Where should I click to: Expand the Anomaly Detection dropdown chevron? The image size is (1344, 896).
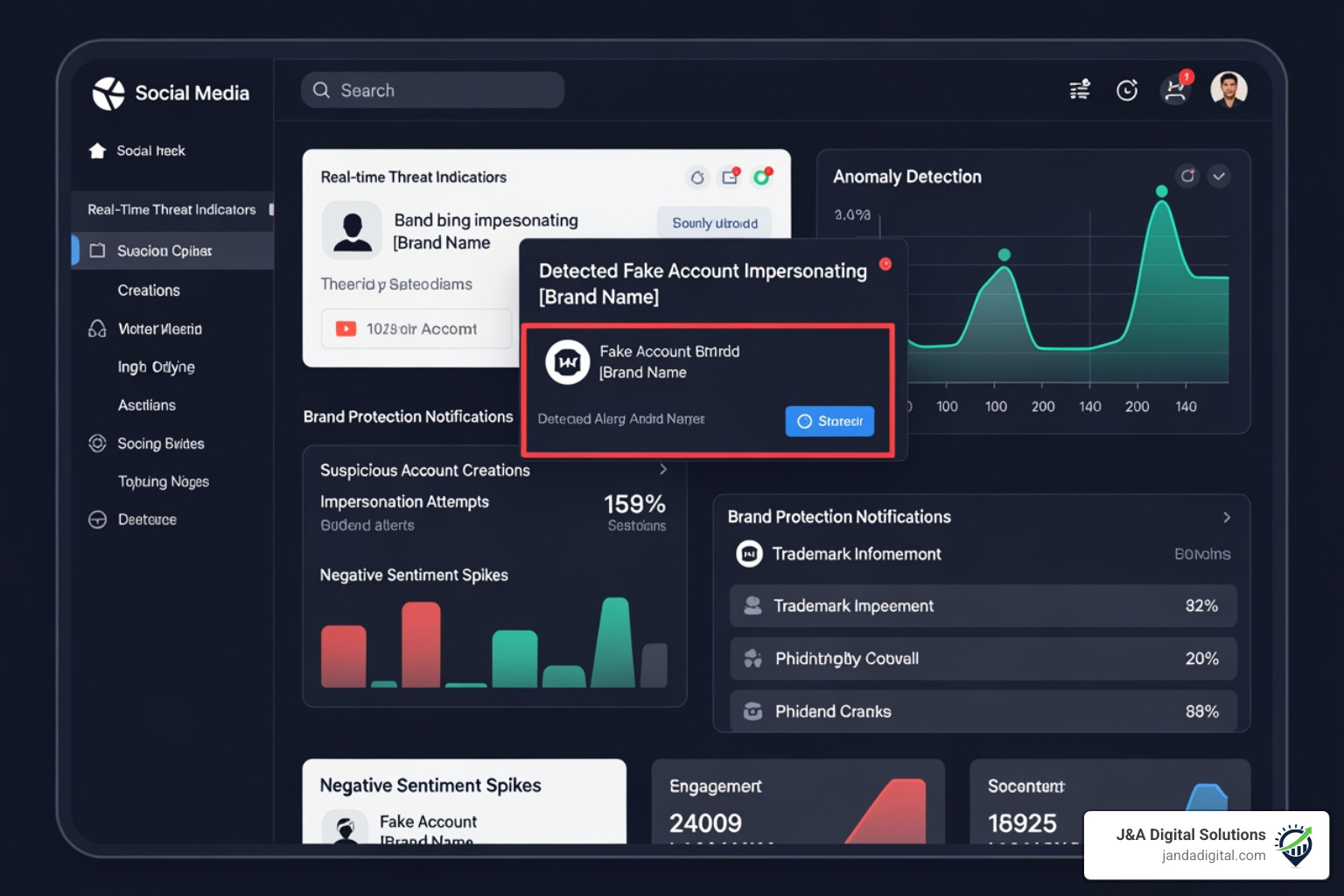click(1219, 176)
